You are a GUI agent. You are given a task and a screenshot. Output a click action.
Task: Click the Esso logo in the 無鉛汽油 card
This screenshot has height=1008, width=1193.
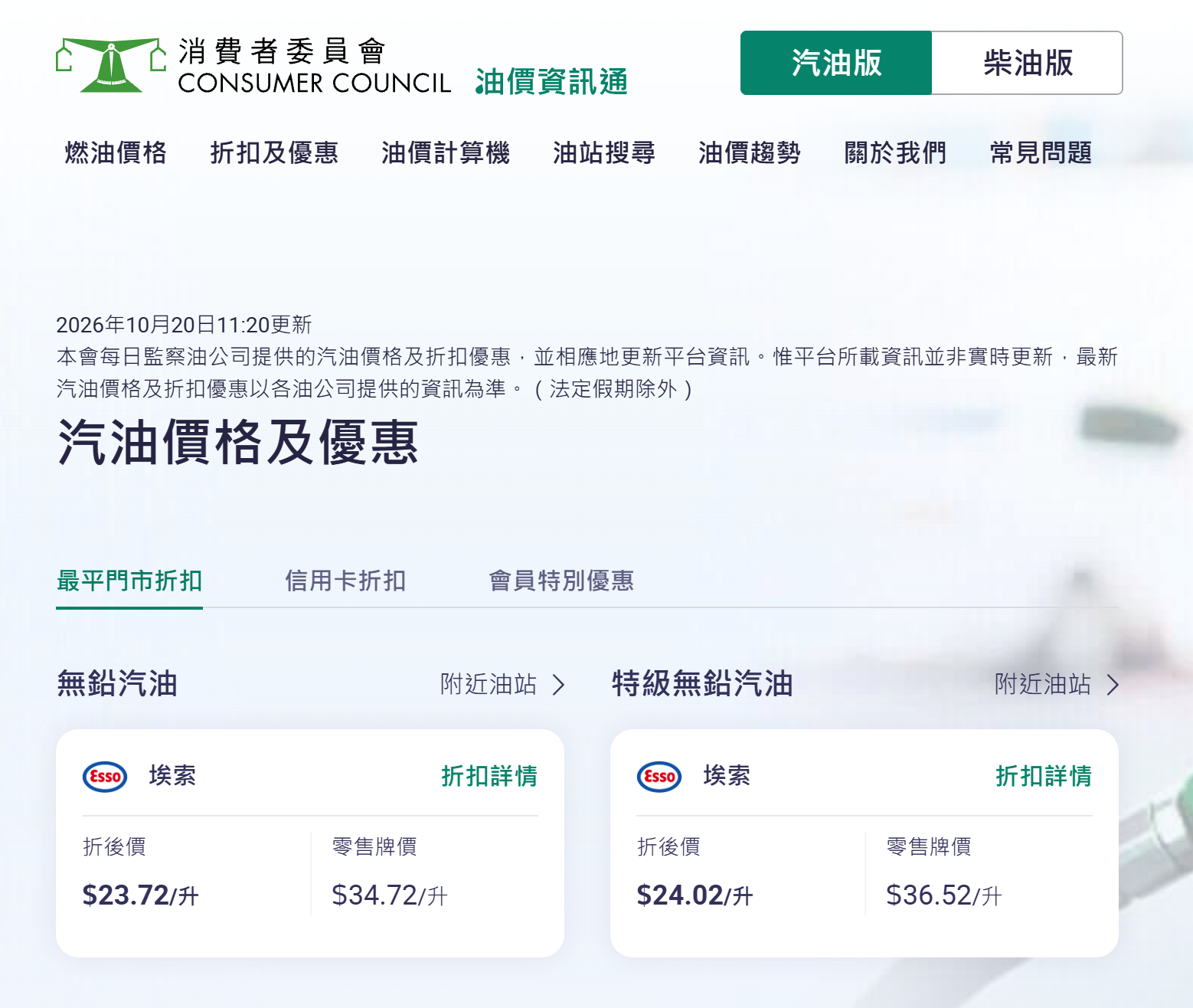105,777
